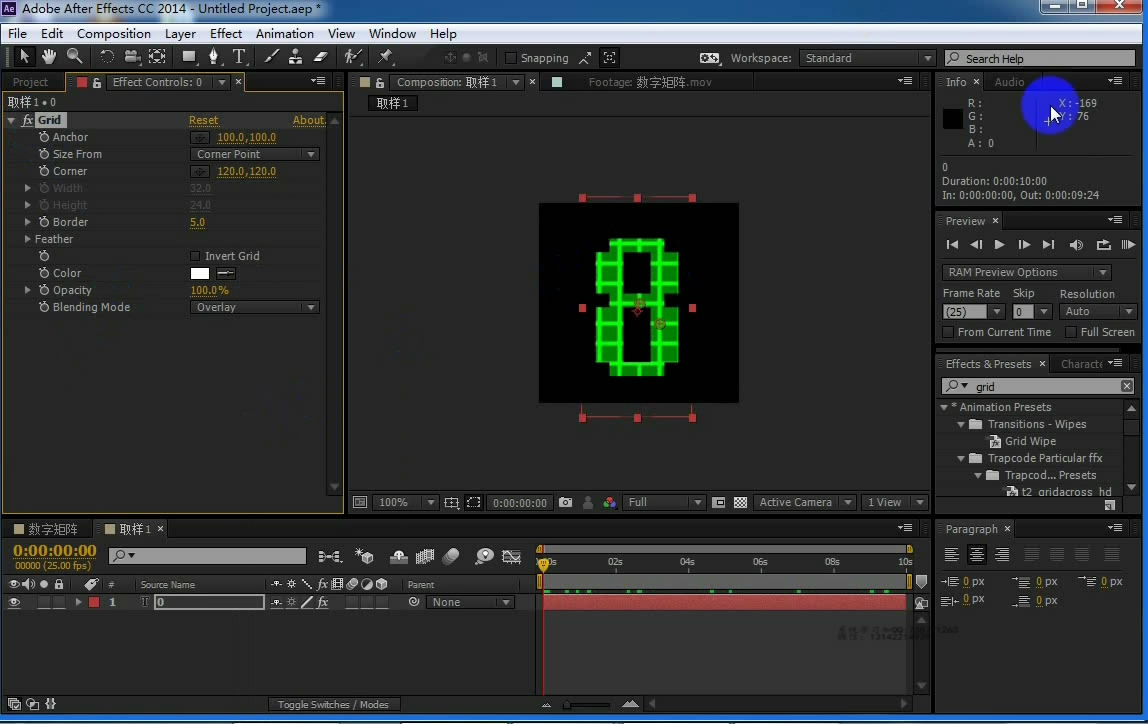Select the Horizontal Type tool
This screenshot has height=724, width=1148.
pos(239,56)
